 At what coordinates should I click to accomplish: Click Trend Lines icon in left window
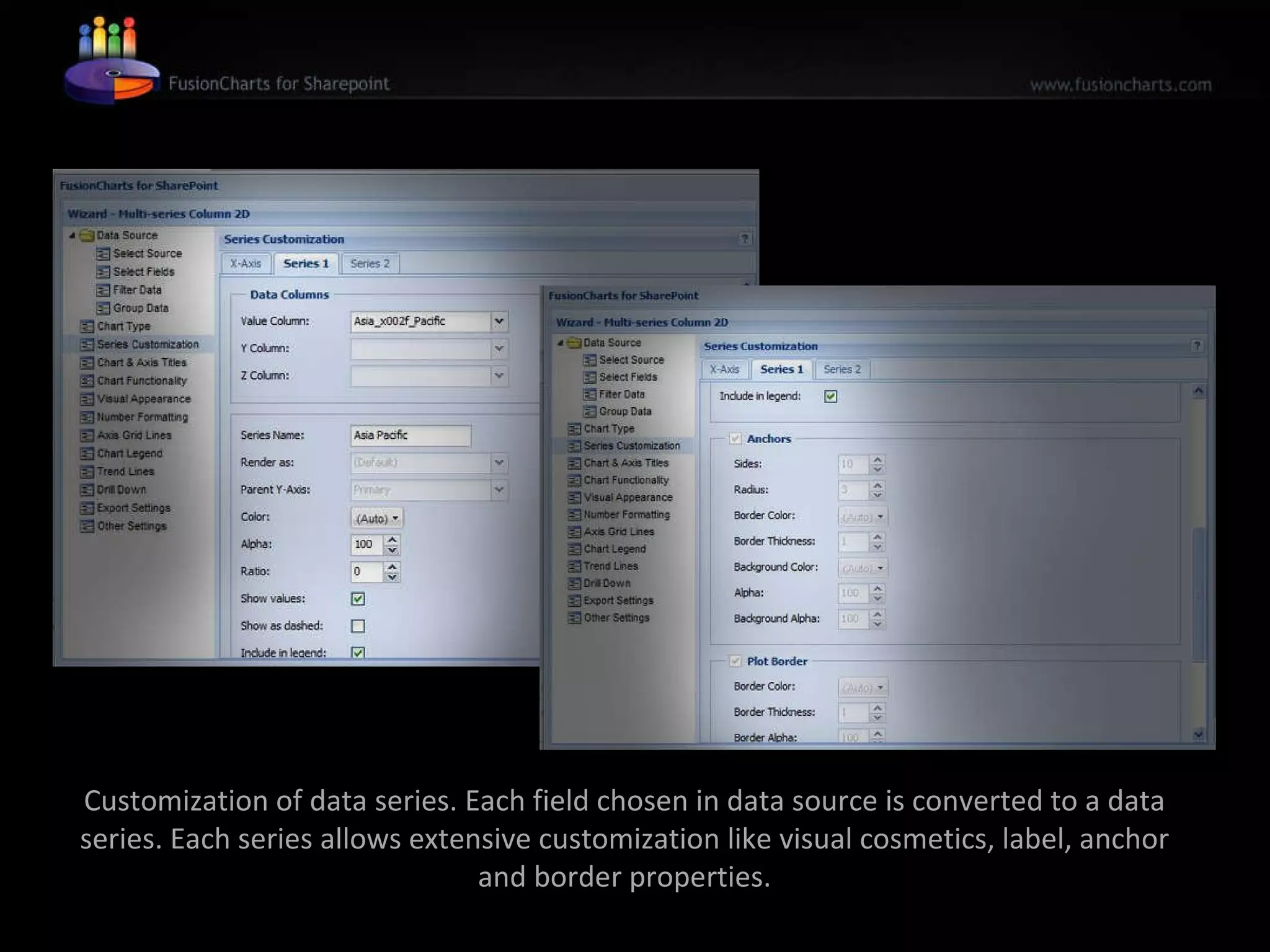coord(87,472)
